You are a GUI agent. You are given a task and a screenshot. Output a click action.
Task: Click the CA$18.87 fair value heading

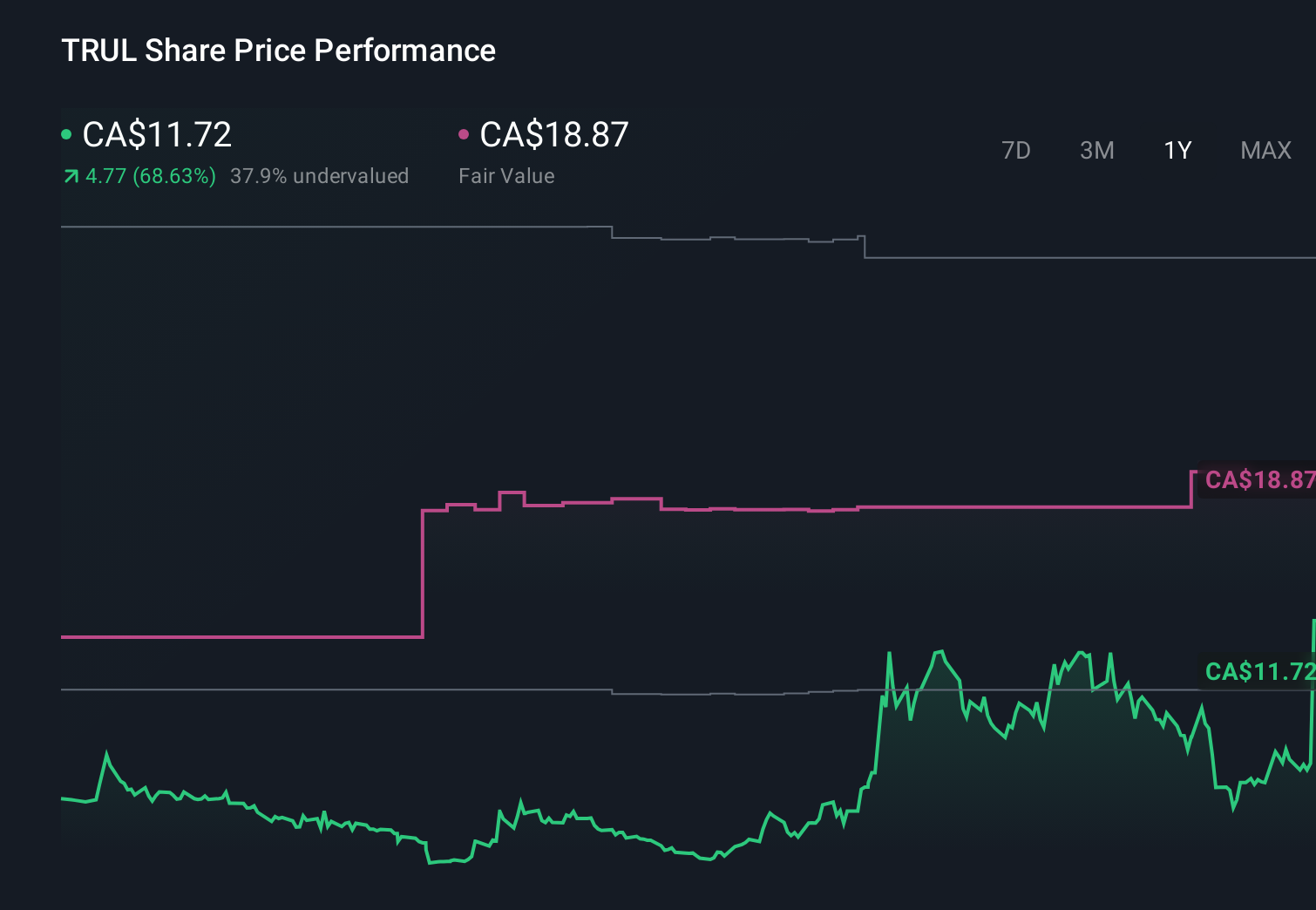pyautogui.click(x=553, y=135)
